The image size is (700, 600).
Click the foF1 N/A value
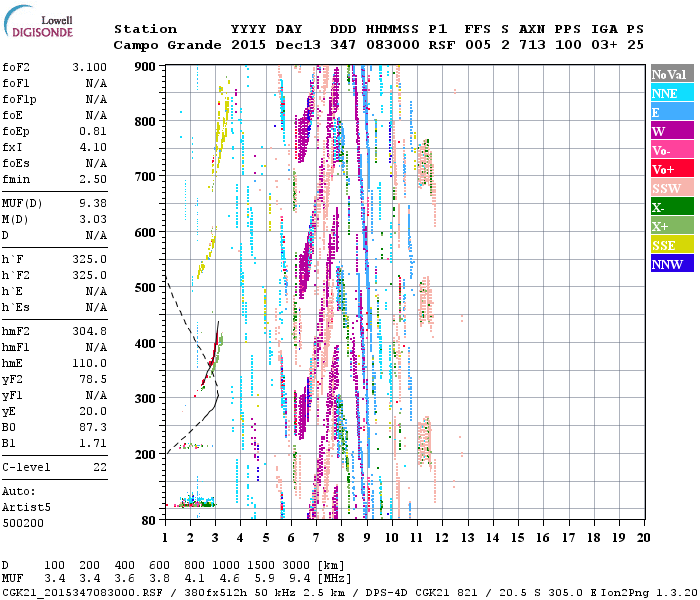96,83
